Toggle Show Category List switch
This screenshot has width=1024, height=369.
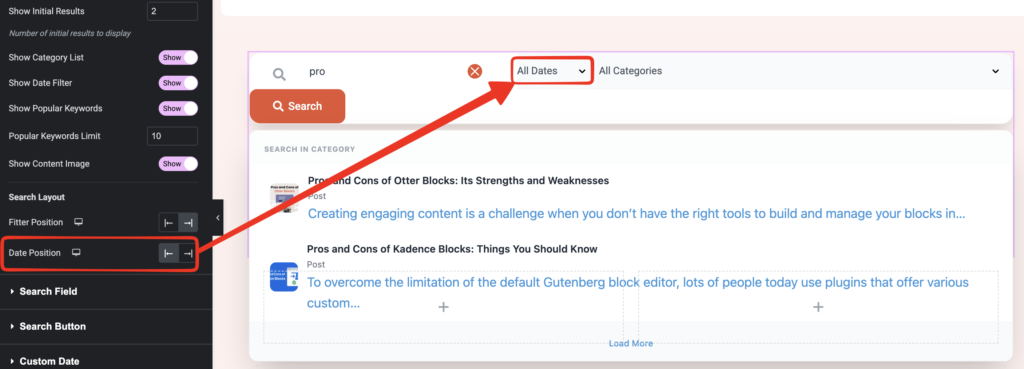(178, 57)
